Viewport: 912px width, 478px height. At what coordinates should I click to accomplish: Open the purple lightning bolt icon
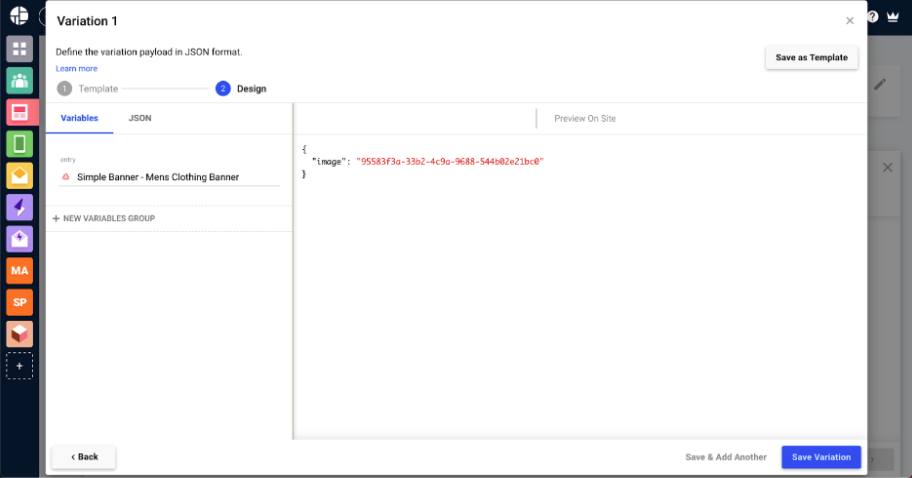(19, 207)
